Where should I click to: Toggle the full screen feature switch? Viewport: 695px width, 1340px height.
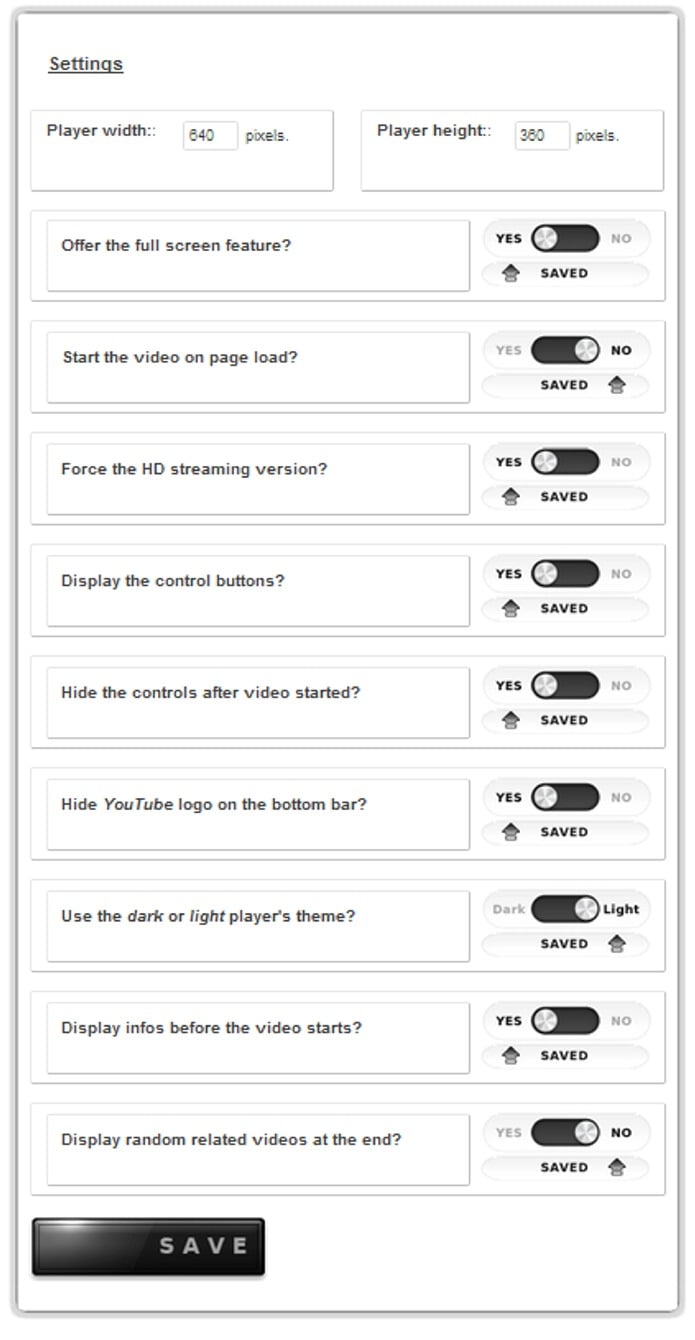(x=565, y=239)
